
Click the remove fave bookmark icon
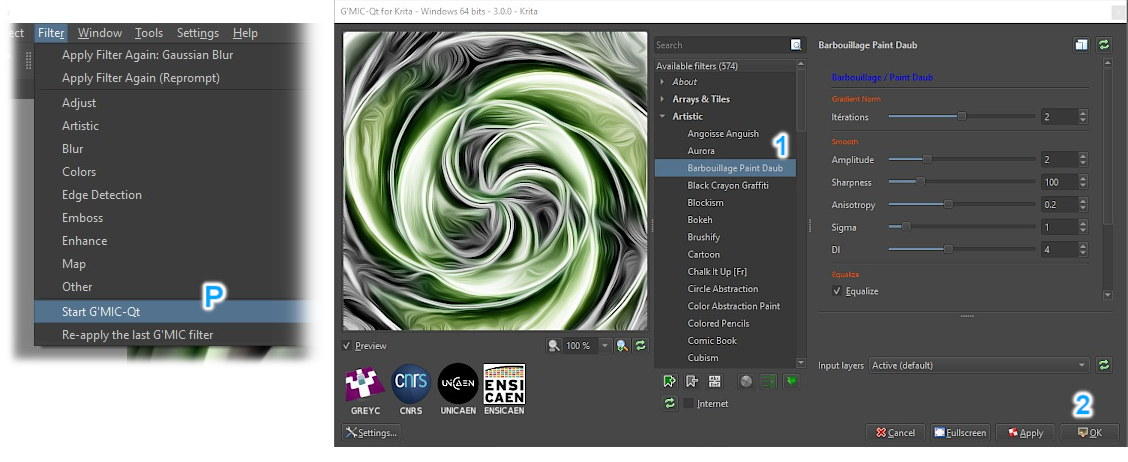tap(692, 381)
